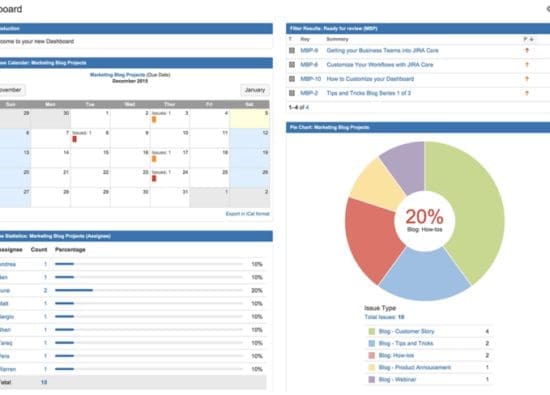Open issue Tips and Tricks Blog Series 1 of 3
The image size is (550, 395).
(369, 93)
